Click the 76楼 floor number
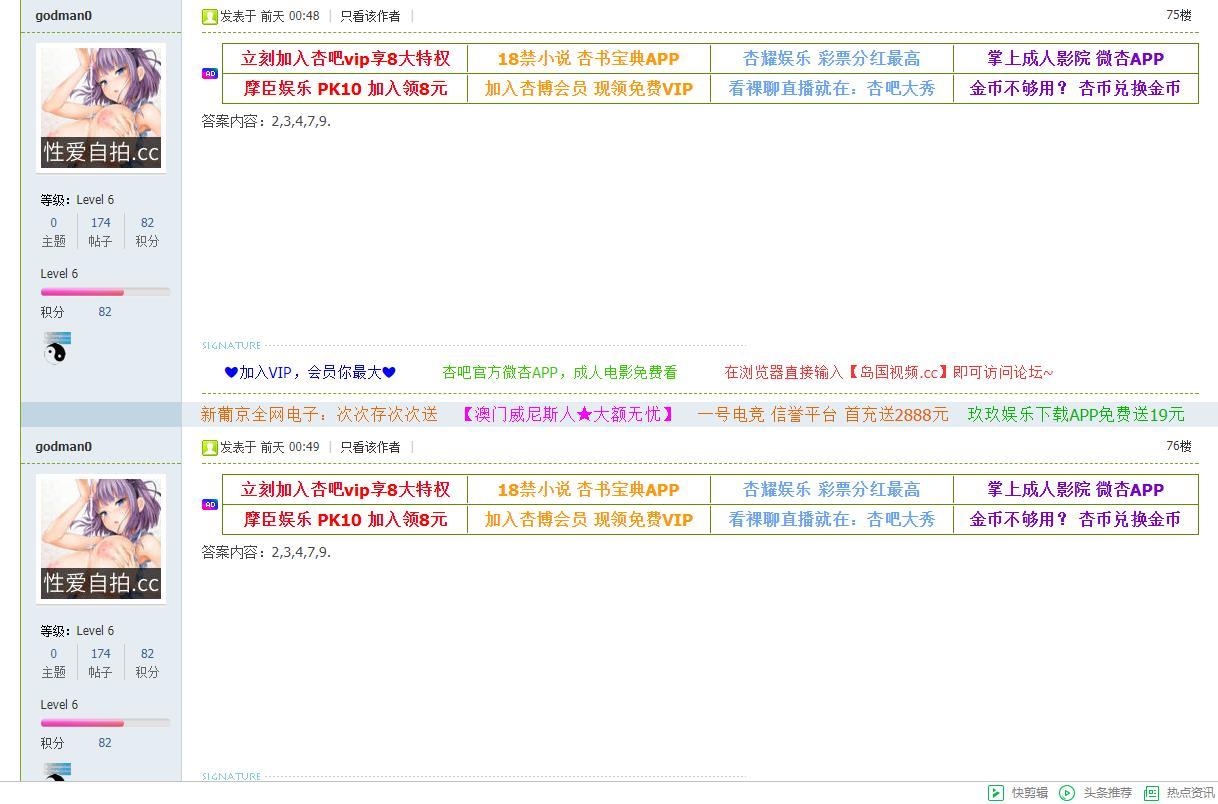This screenshot has height=804, width=1218. [x=1178, y=447]
